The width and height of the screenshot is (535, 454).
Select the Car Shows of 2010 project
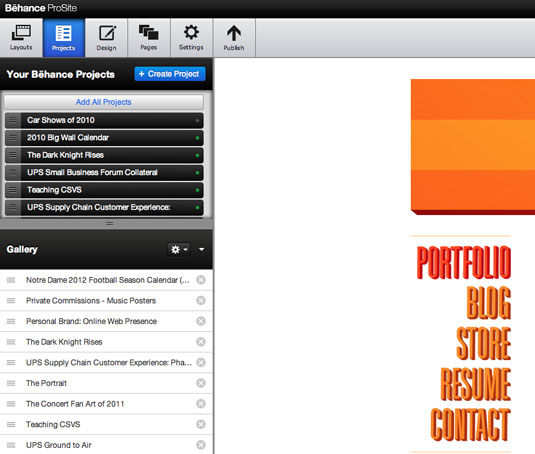(104, 120)
